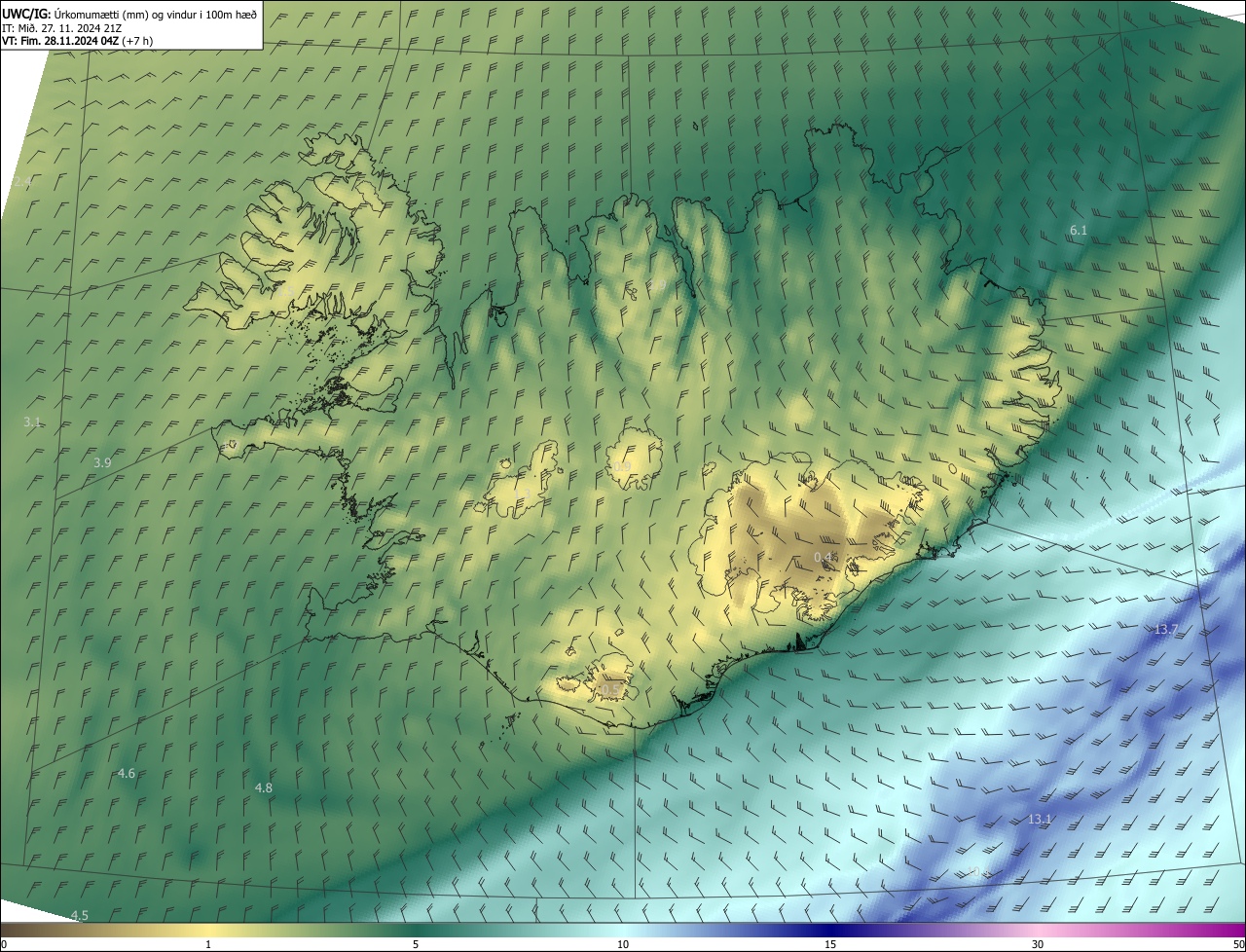Viewport: 1246px width, 952px height.
Task: Click the 50 tick label on the color scale
Action: [x=1238, y=944]
